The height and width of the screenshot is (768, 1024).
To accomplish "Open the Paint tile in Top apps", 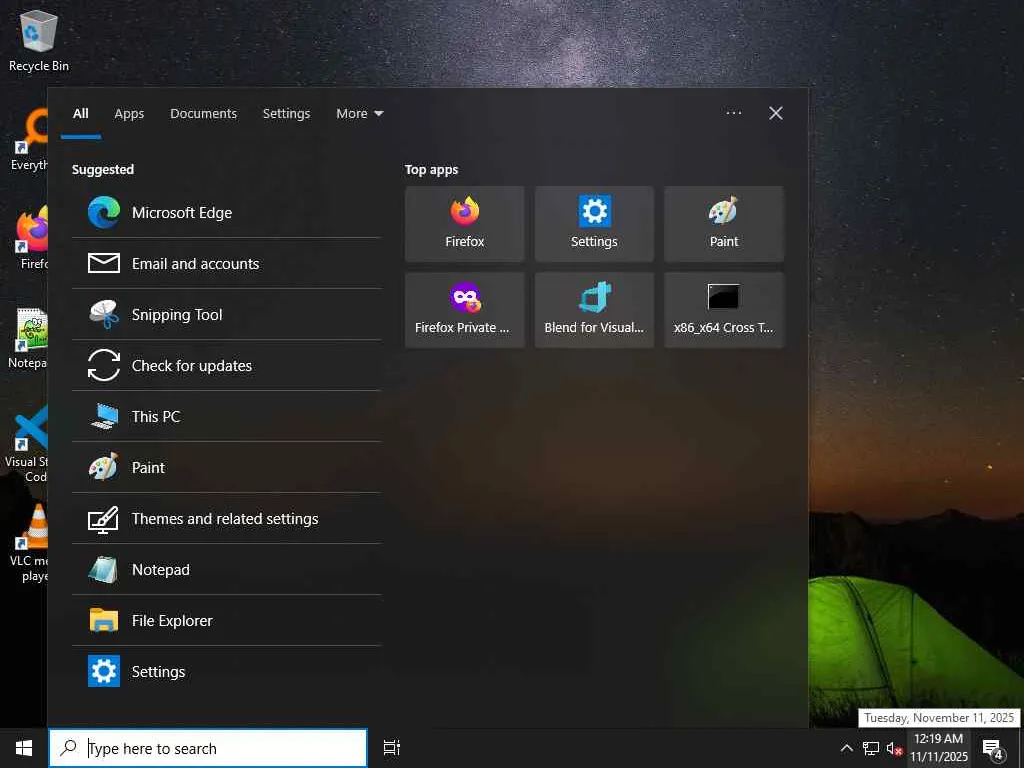I will point(724,224).
